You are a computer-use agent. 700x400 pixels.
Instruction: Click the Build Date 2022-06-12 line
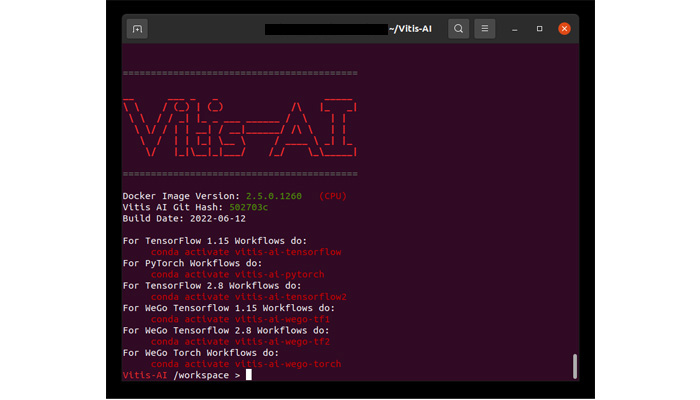click(184, 219)
